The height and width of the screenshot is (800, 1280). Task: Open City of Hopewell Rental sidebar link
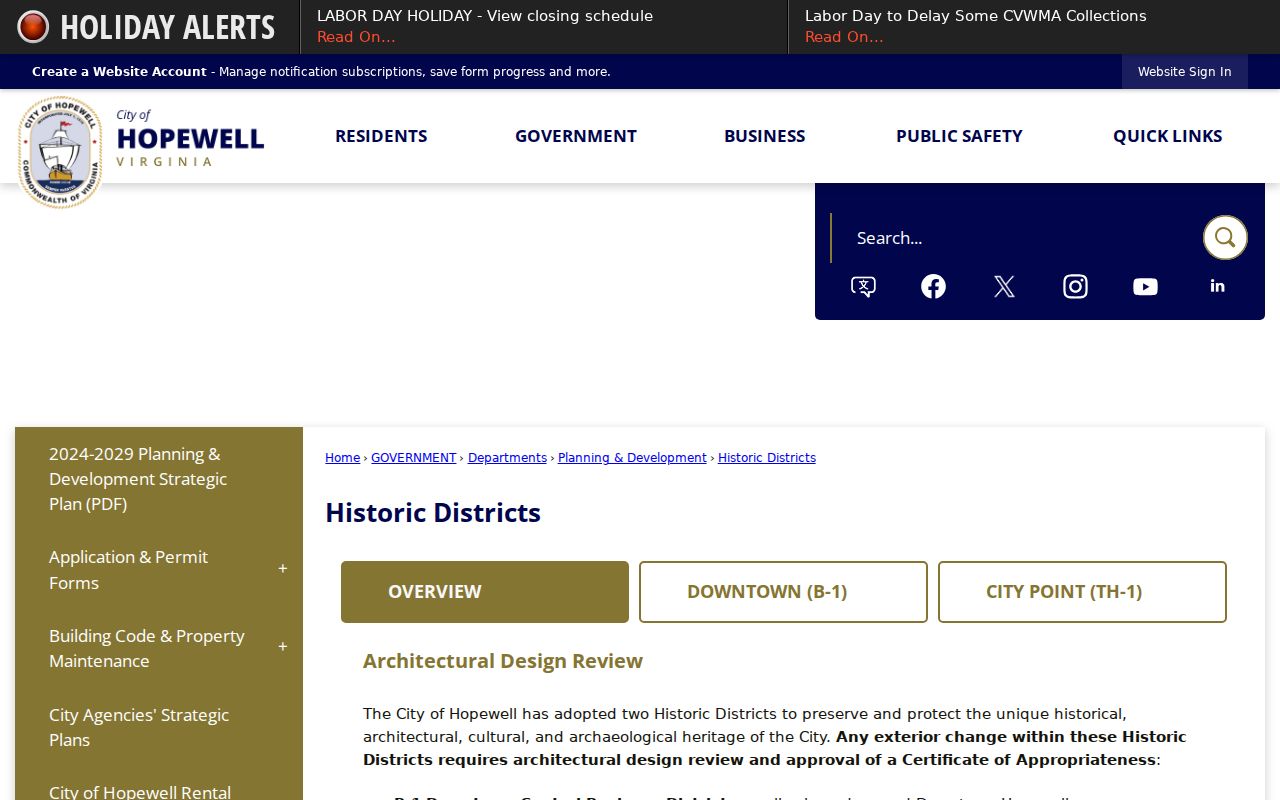(x=140, y=791)
